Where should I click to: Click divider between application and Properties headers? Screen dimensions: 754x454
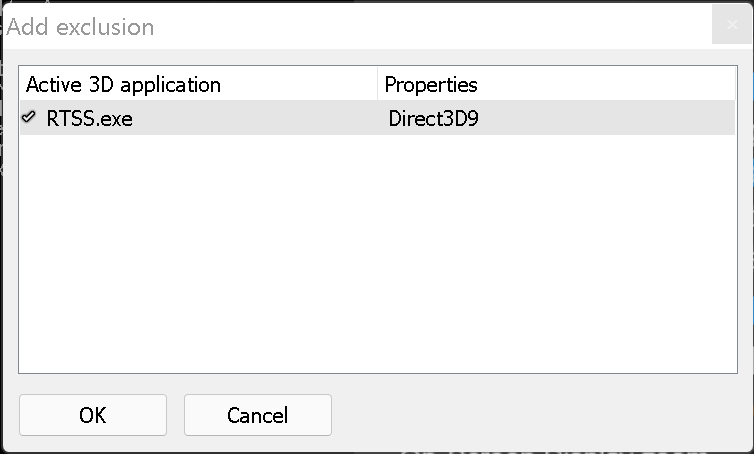click(378, 84)
